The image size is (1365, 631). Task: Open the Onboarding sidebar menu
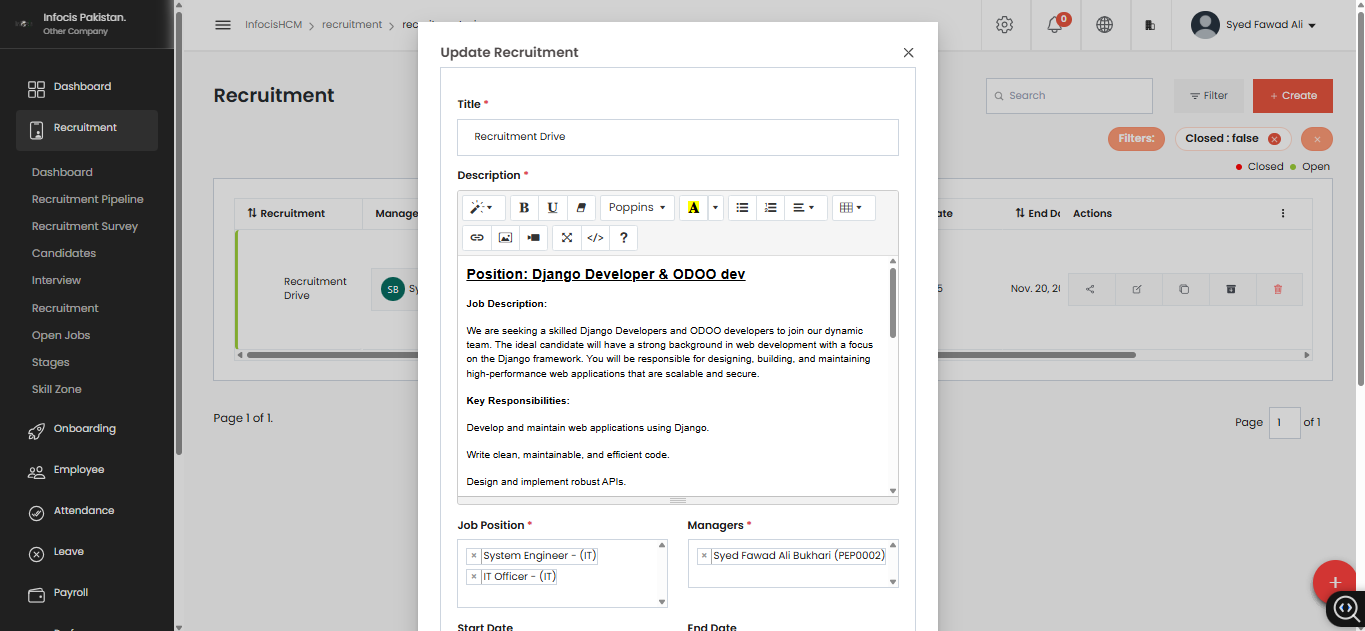pos(84,429)
